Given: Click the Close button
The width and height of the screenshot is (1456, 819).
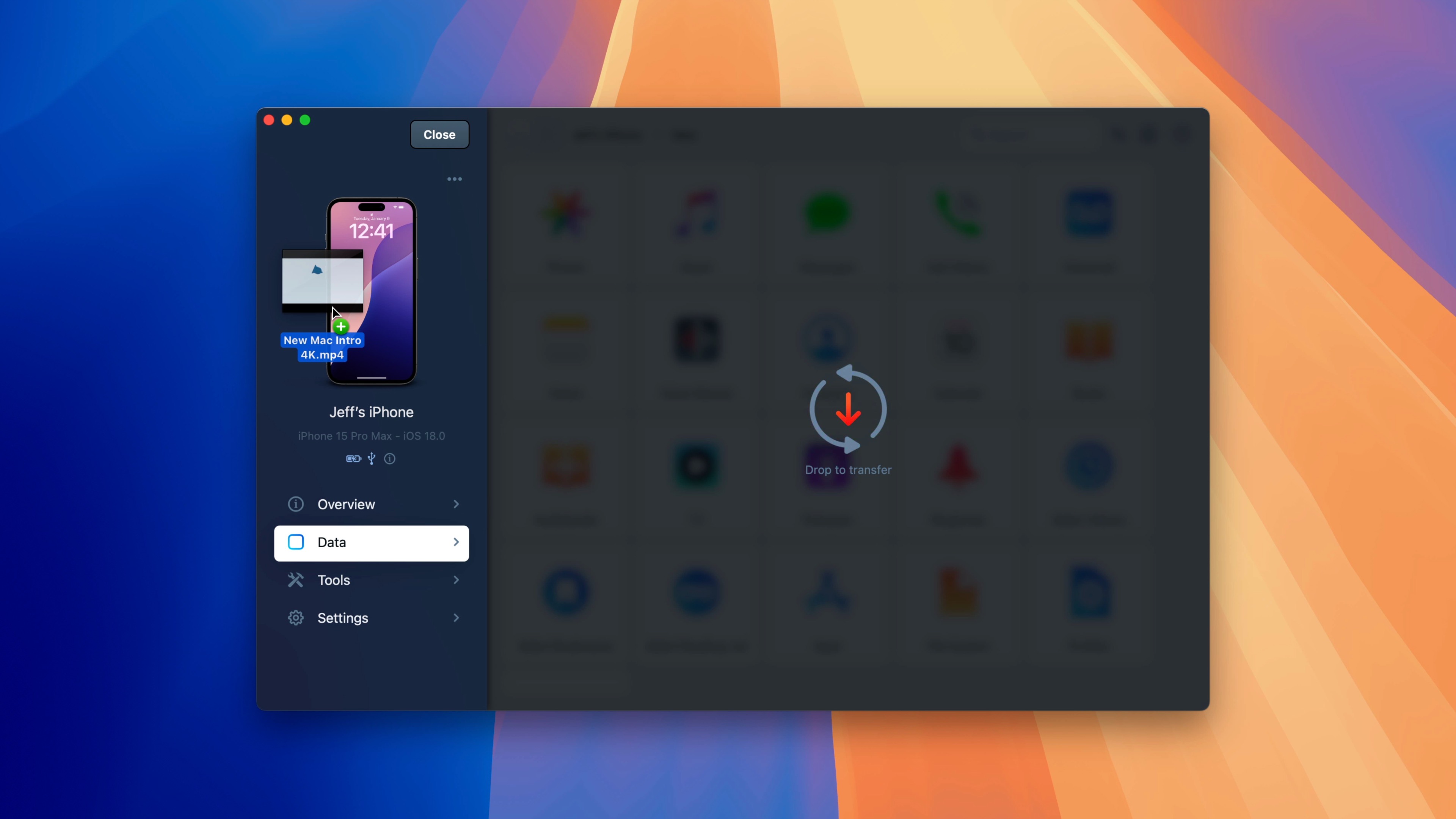Looking at the screenshot, I should [x=439, y=135].
